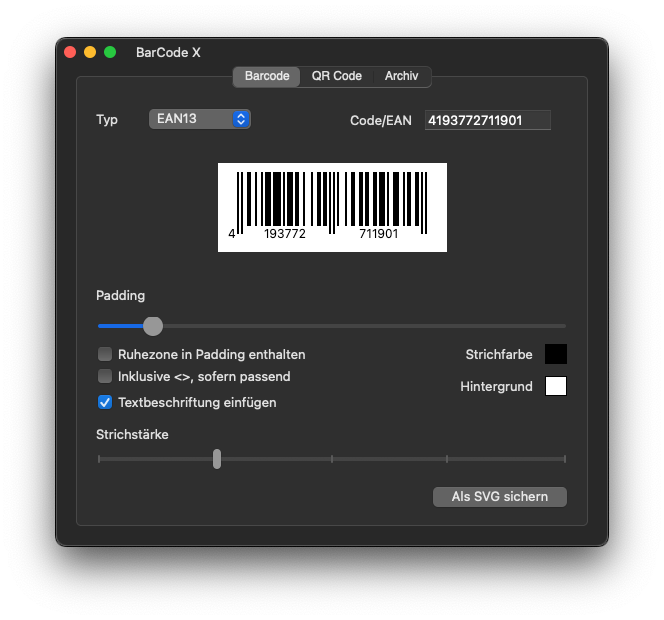Enable Ruhezone in Padding enthalten checkbox

pos(105,354)
